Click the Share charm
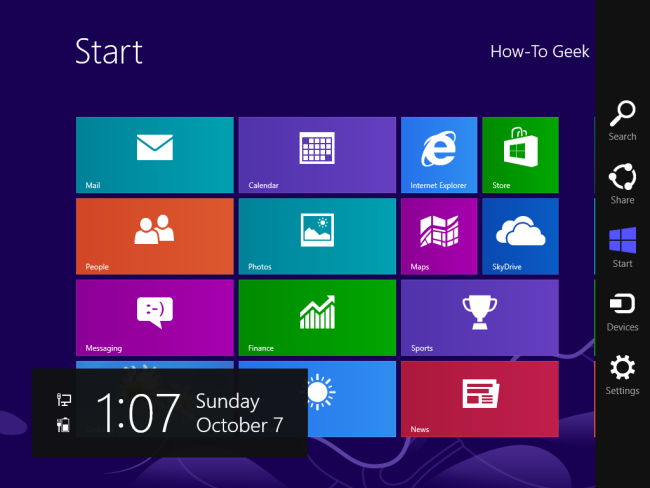 click(622, 184)
